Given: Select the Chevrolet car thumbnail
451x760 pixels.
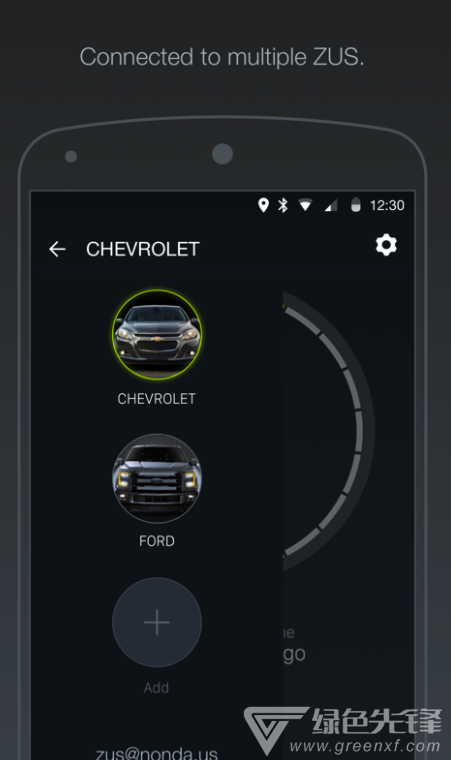Looking at the screenshot, I should 157,334.
